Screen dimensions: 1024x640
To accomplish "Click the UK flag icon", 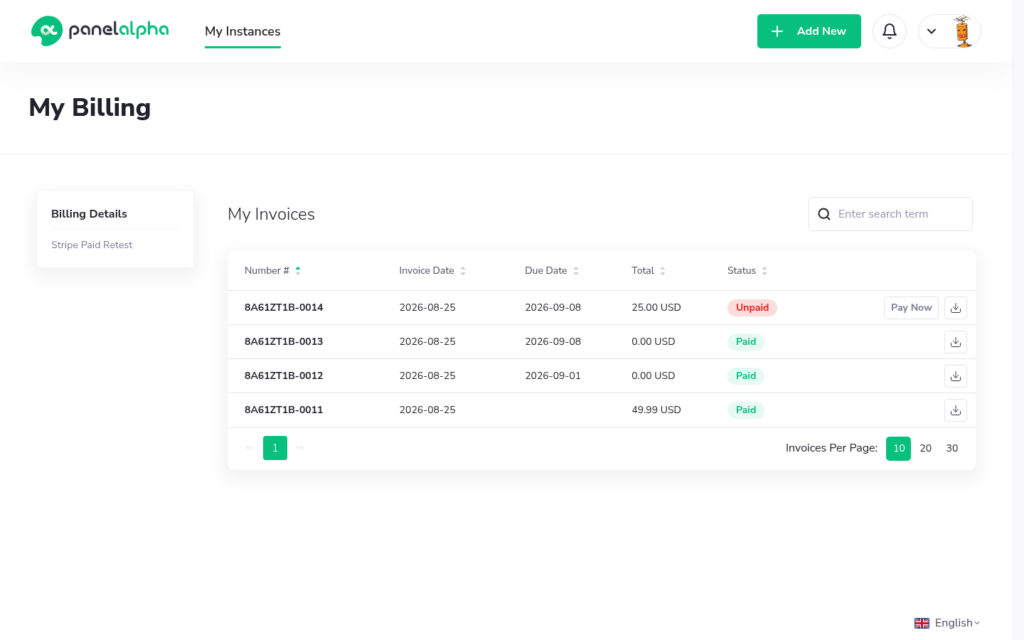I will point(921,623).
